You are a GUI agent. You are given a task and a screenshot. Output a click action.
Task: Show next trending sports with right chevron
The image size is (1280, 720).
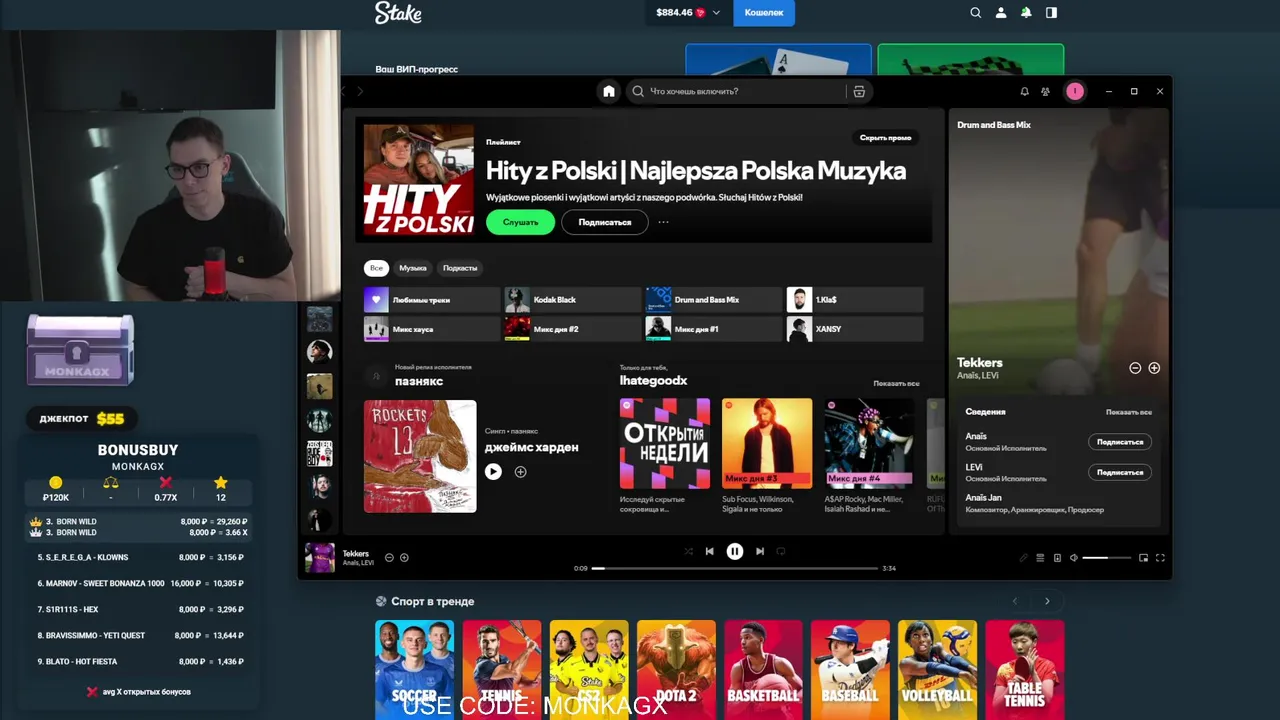tap(1047, 601)
